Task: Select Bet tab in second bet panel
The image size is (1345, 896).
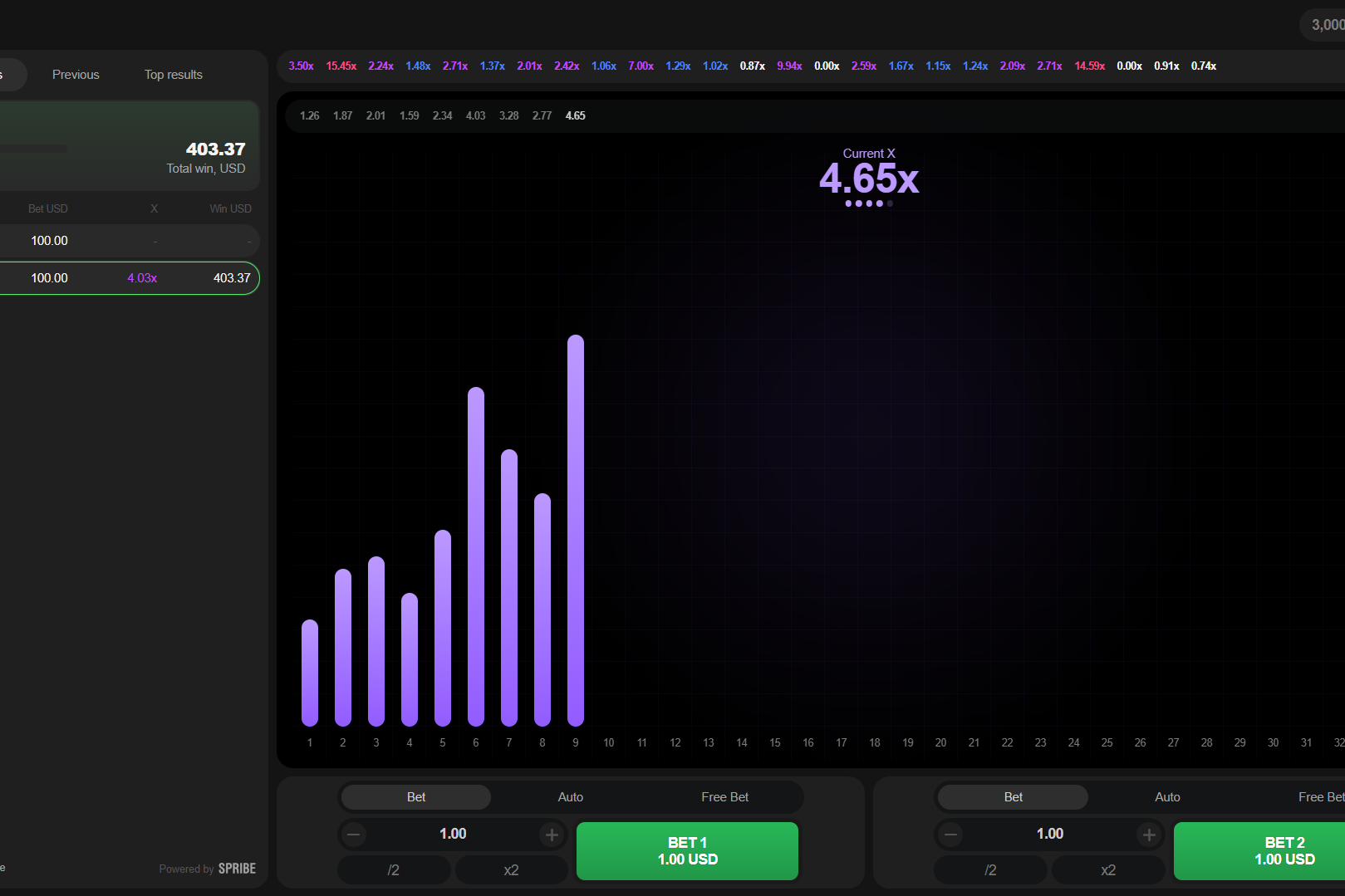Action: click(x=1014, y=797)
